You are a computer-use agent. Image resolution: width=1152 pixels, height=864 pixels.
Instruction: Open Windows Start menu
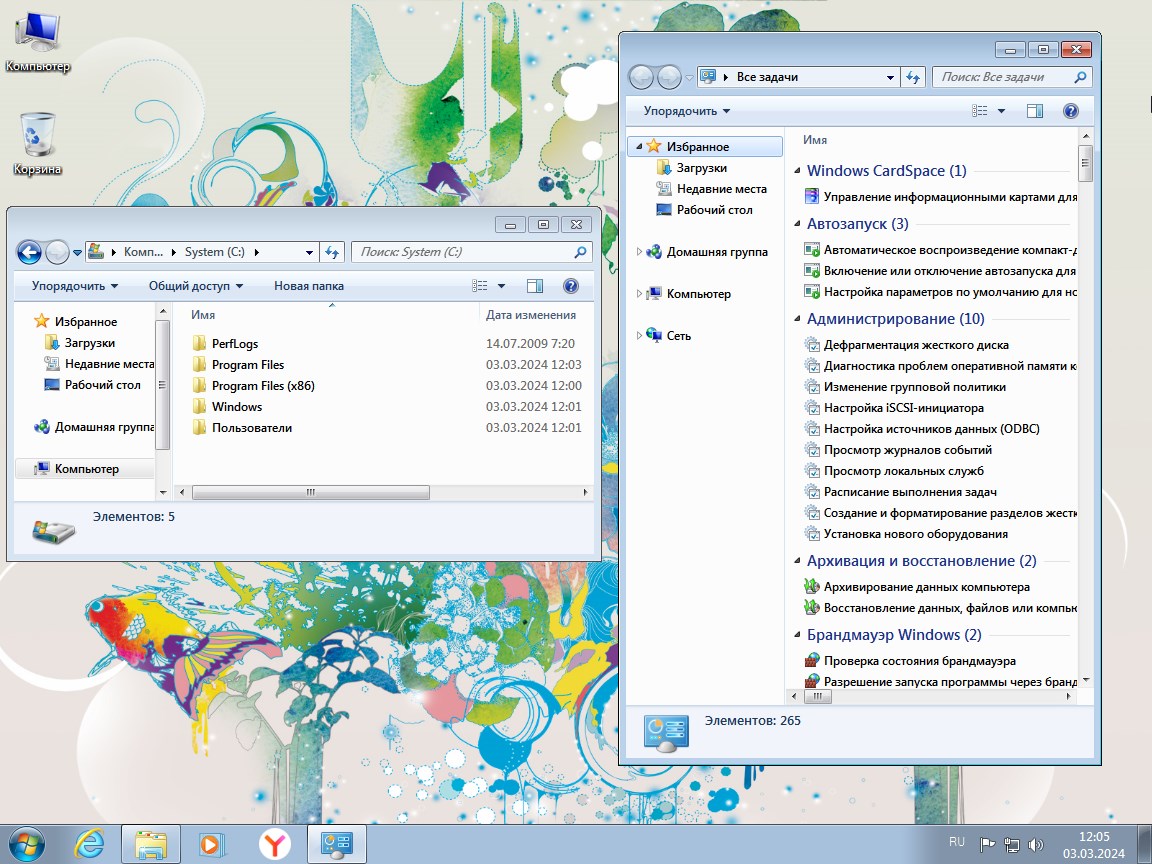[26, 844]
